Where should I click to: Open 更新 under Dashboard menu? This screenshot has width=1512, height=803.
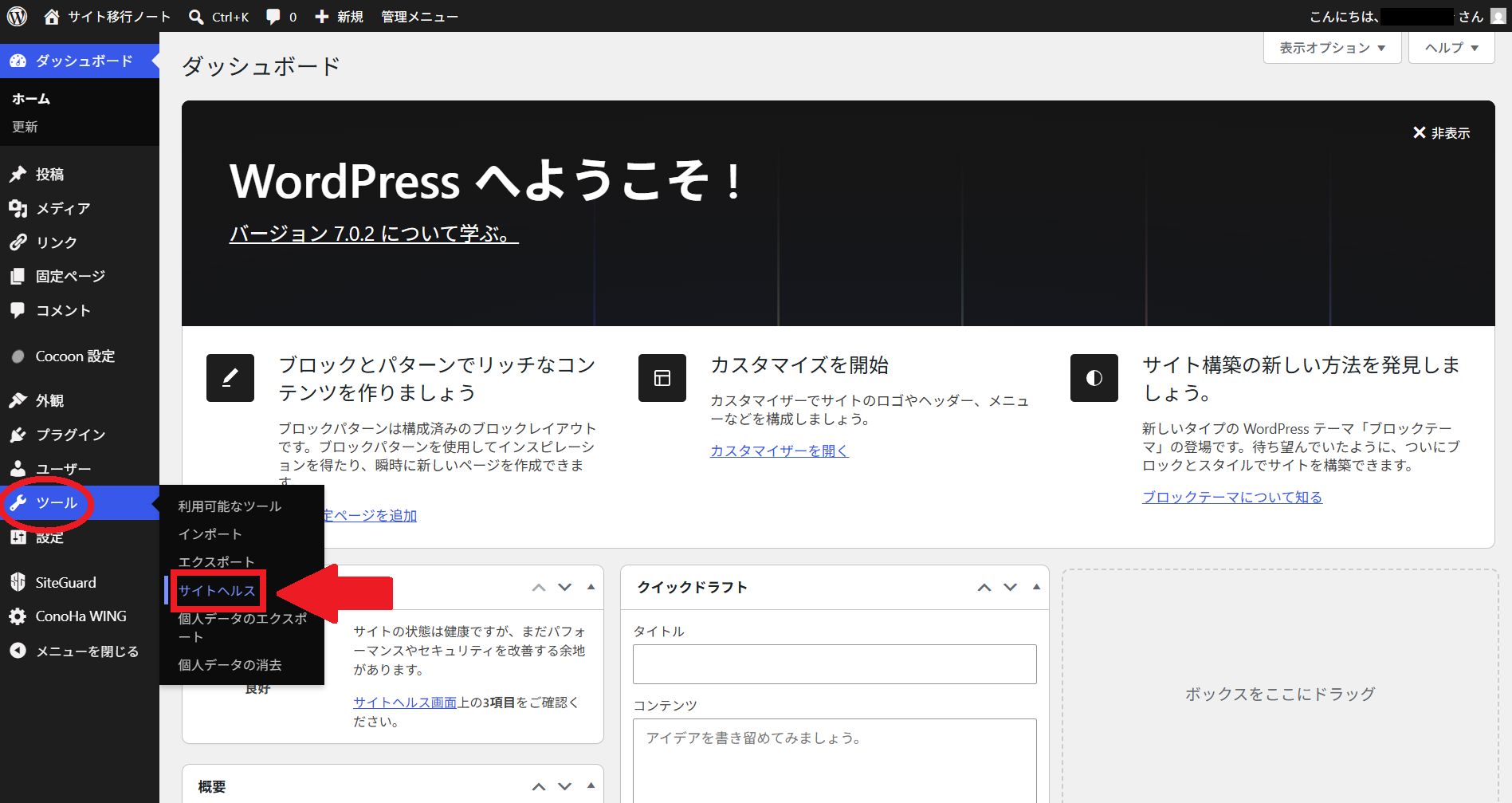tap(25, 127)
